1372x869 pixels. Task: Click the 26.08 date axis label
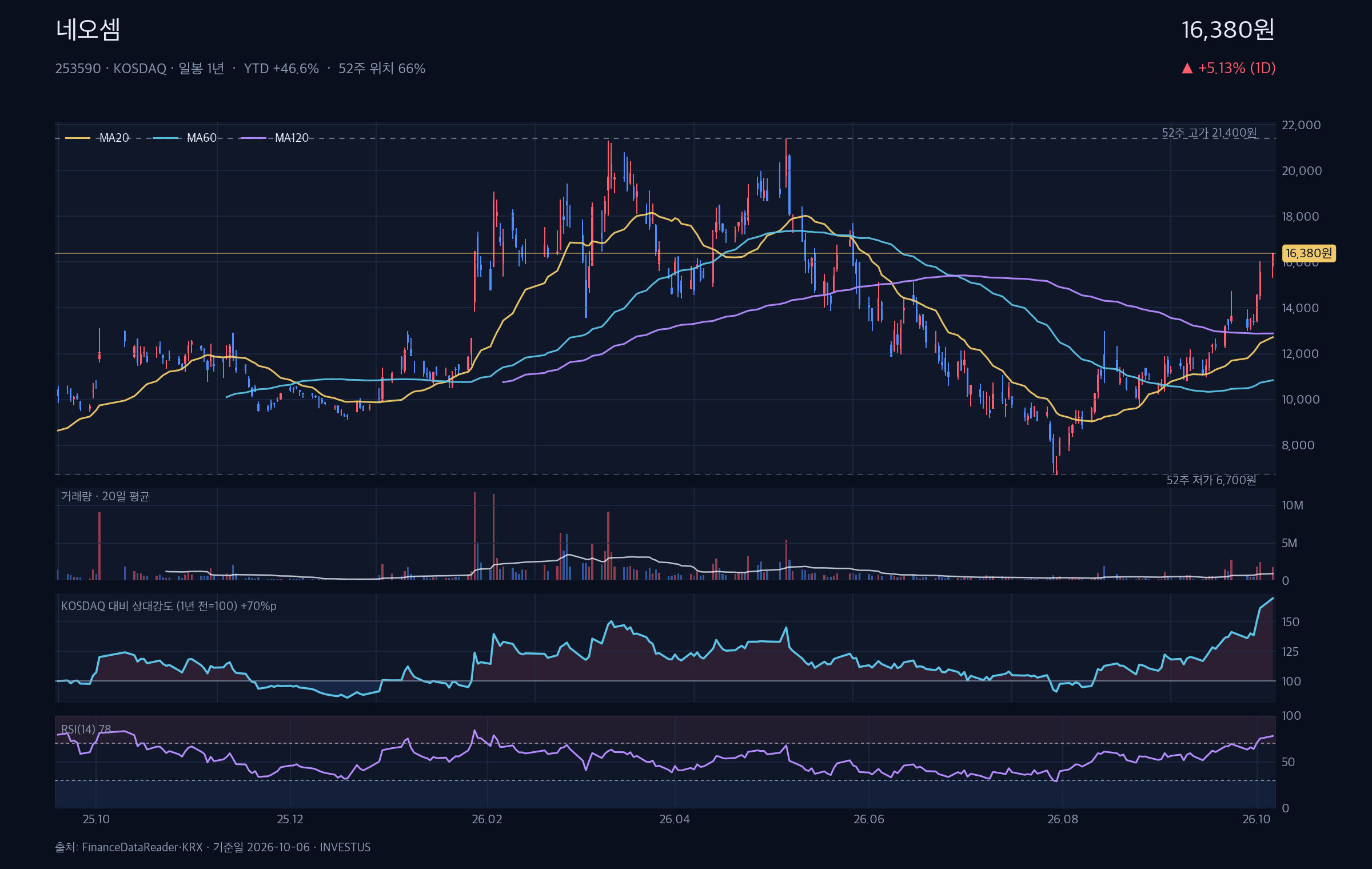point(1063,819)
